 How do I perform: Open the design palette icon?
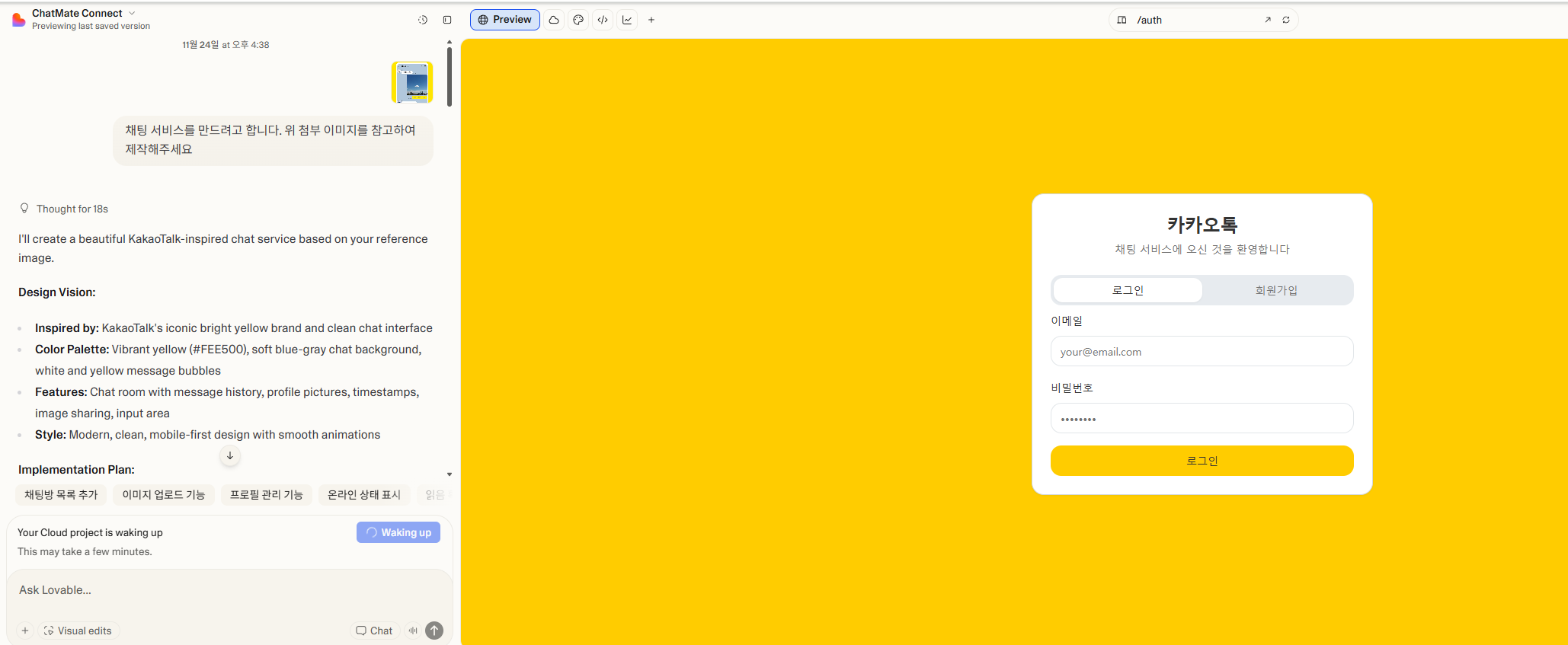(578, 20)
